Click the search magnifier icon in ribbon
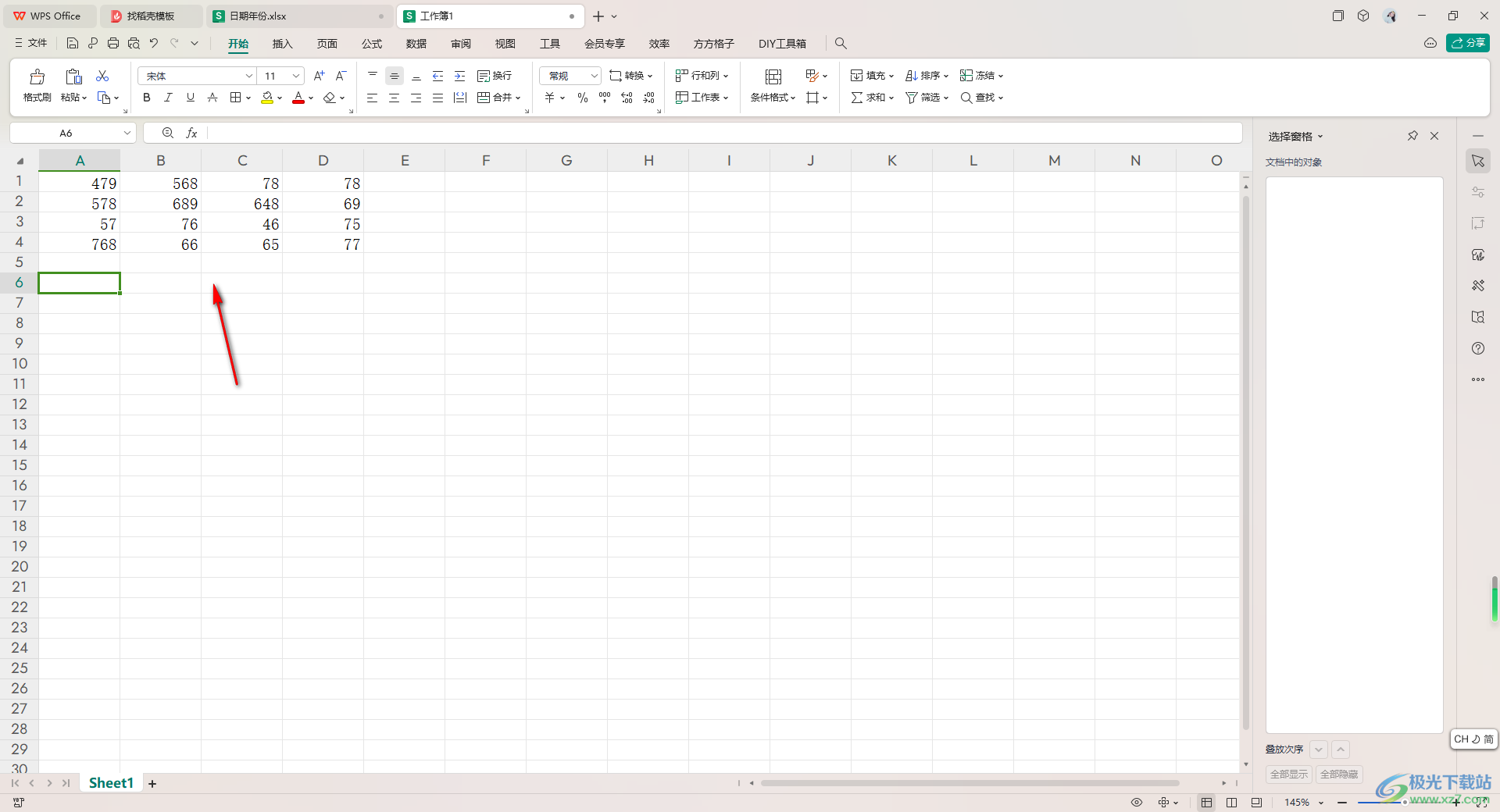 click(841, 44)
